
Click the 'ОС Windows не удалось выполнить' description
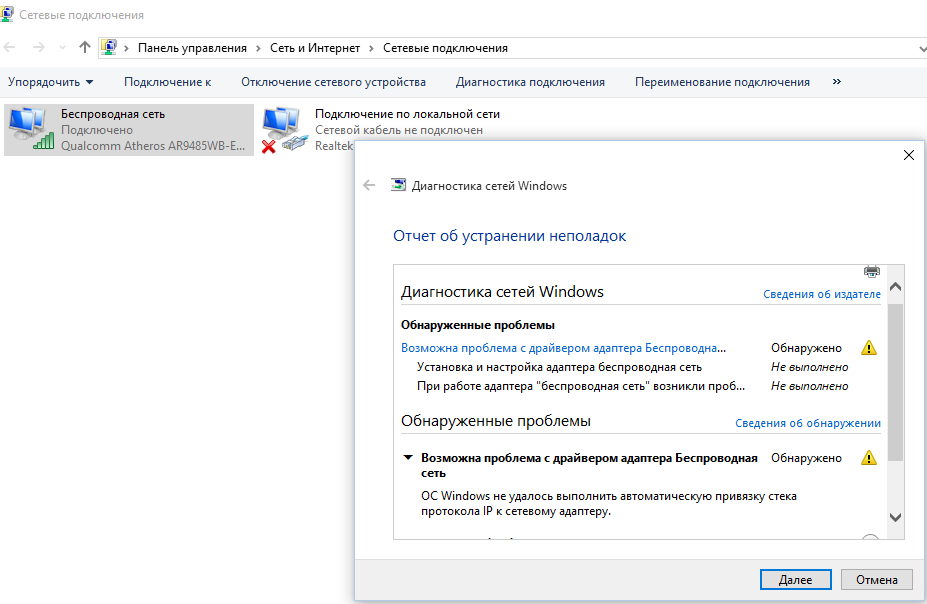tap(609, 504)
